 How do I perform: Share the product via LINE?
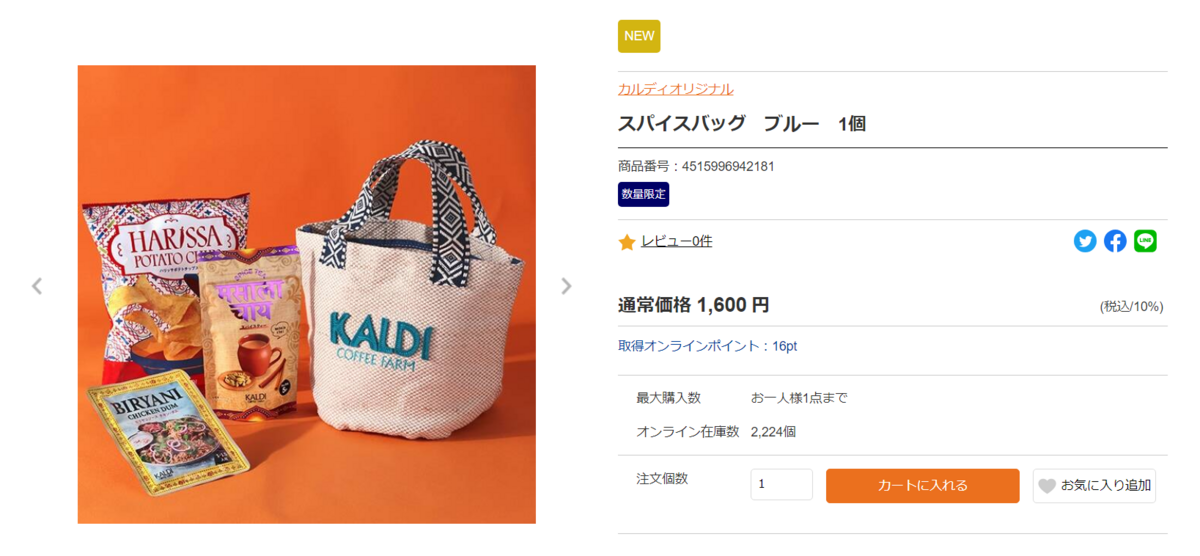(1145, 241)
